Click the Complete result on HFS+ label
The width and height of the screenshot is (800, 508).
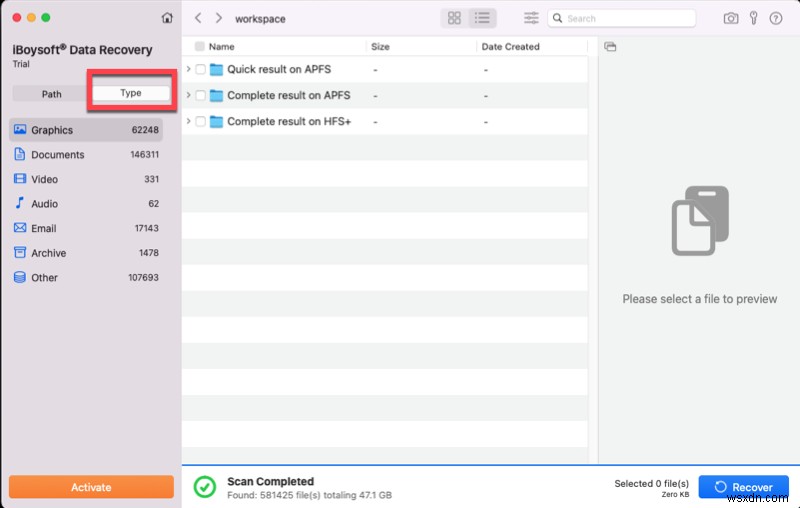pos(289,121)
